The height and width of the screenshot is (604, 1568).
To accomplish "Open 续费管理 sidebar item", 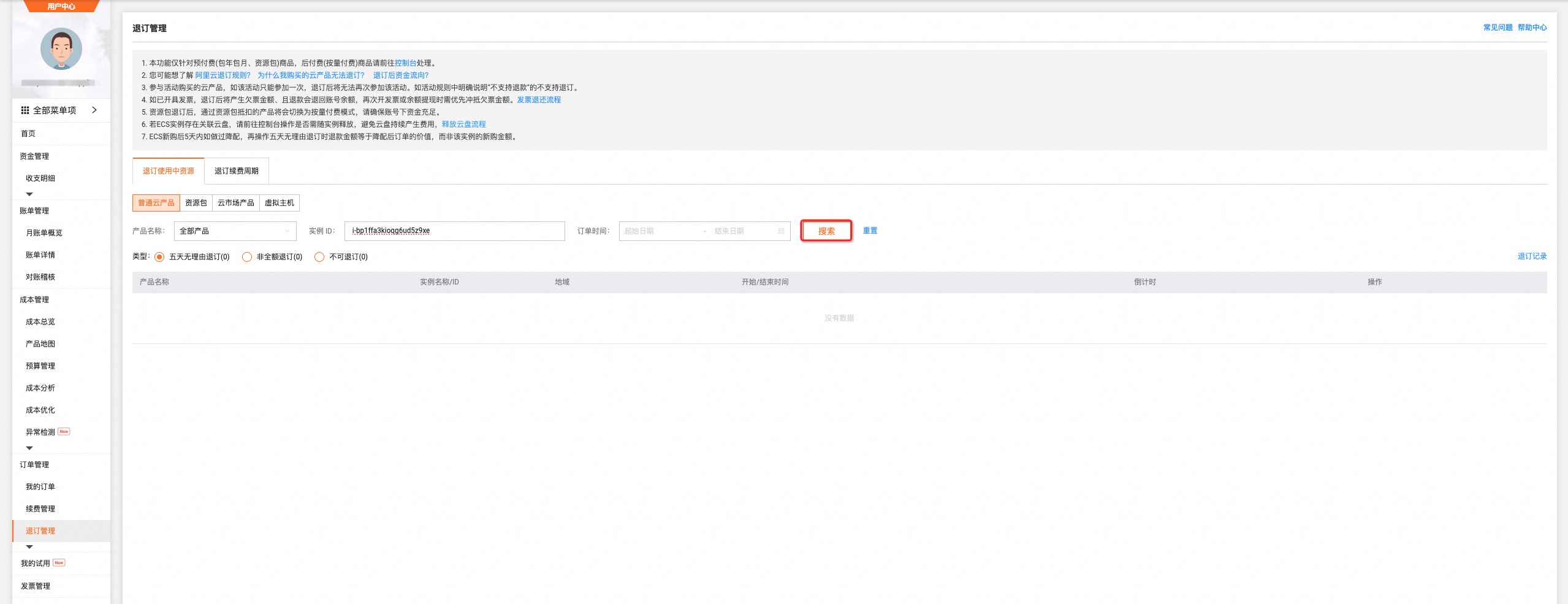I will coord(40,509).
